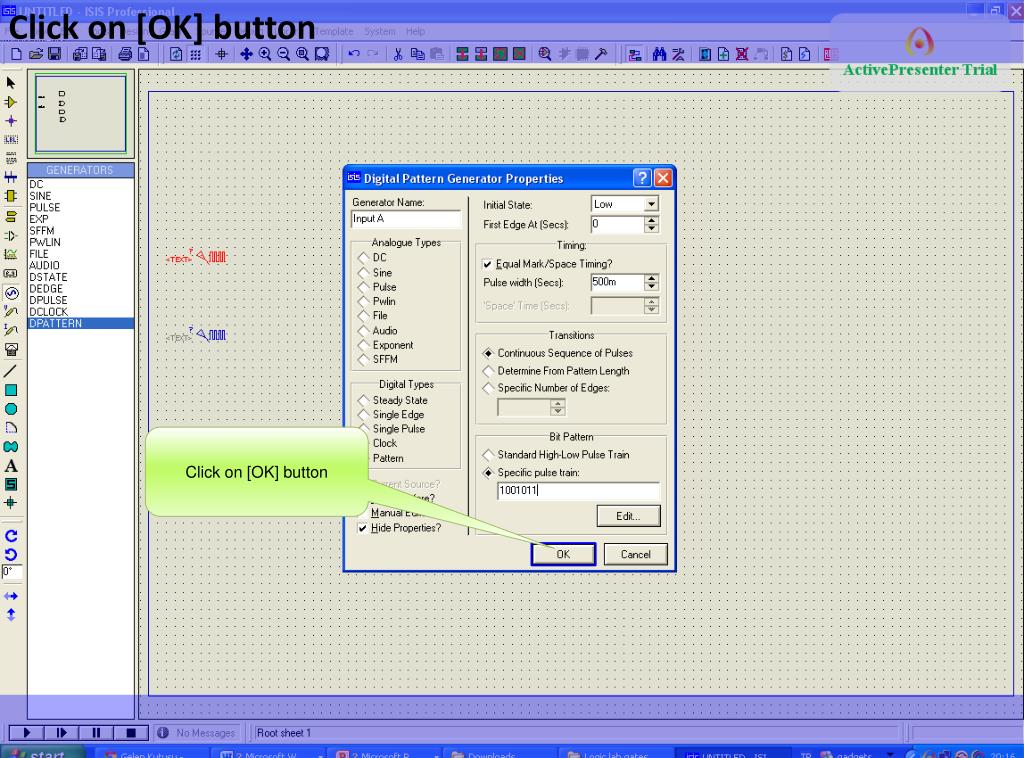Select 2D box drawing tool
This screenshot has height=758, width=1024.
pyautogui.click(x=11, y=390)
